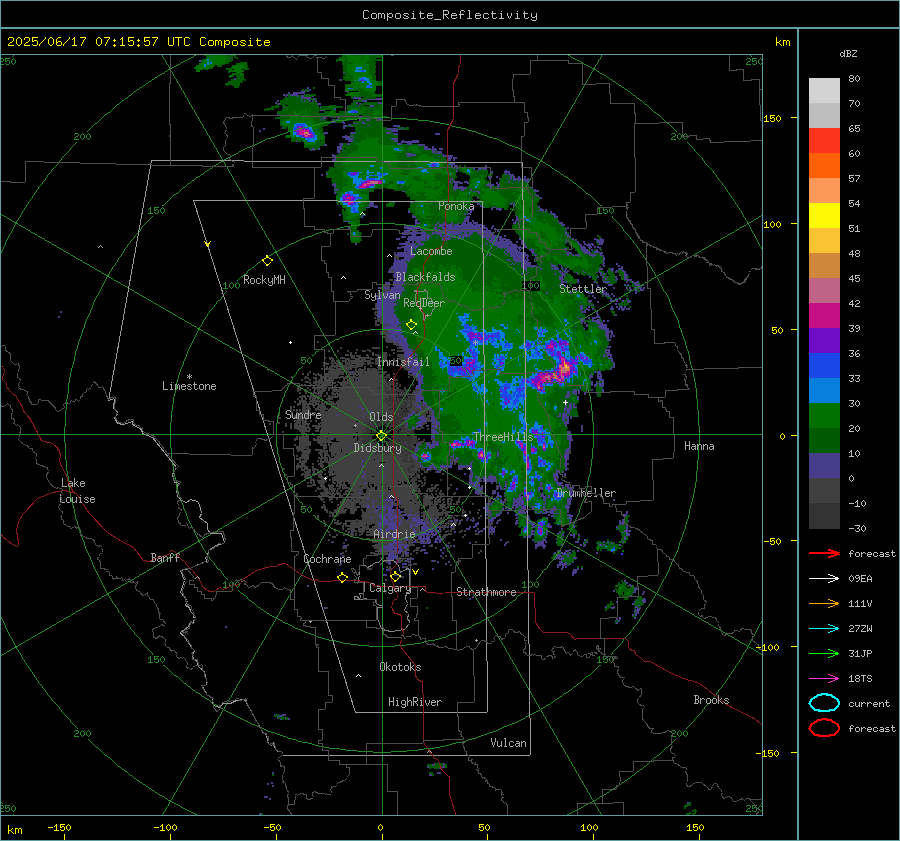The height and width of the screenshot is (841, 900).
Task: Click the yellow diamond marker near RockyMH
Action: point(267,261)
